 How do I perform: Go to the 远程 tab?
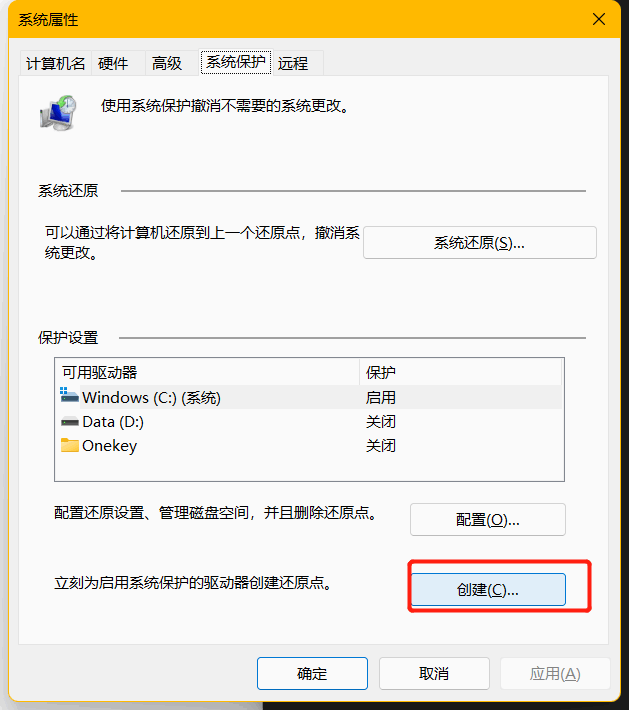(x=298, y=63)
